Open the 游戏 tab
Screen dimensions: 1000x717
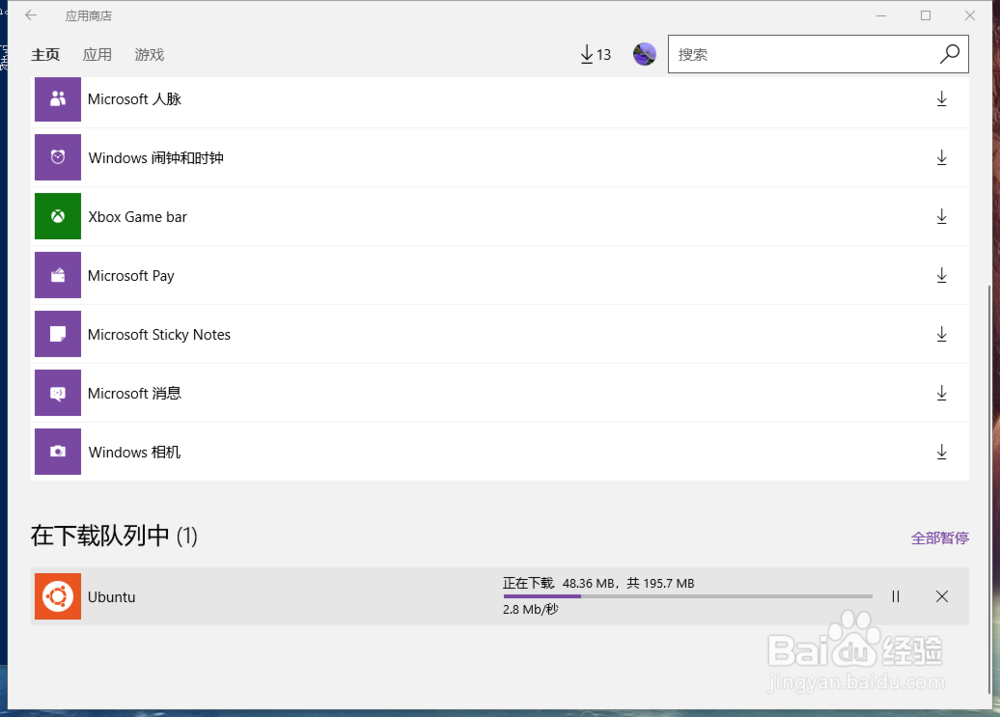click(x=149, y=55)
